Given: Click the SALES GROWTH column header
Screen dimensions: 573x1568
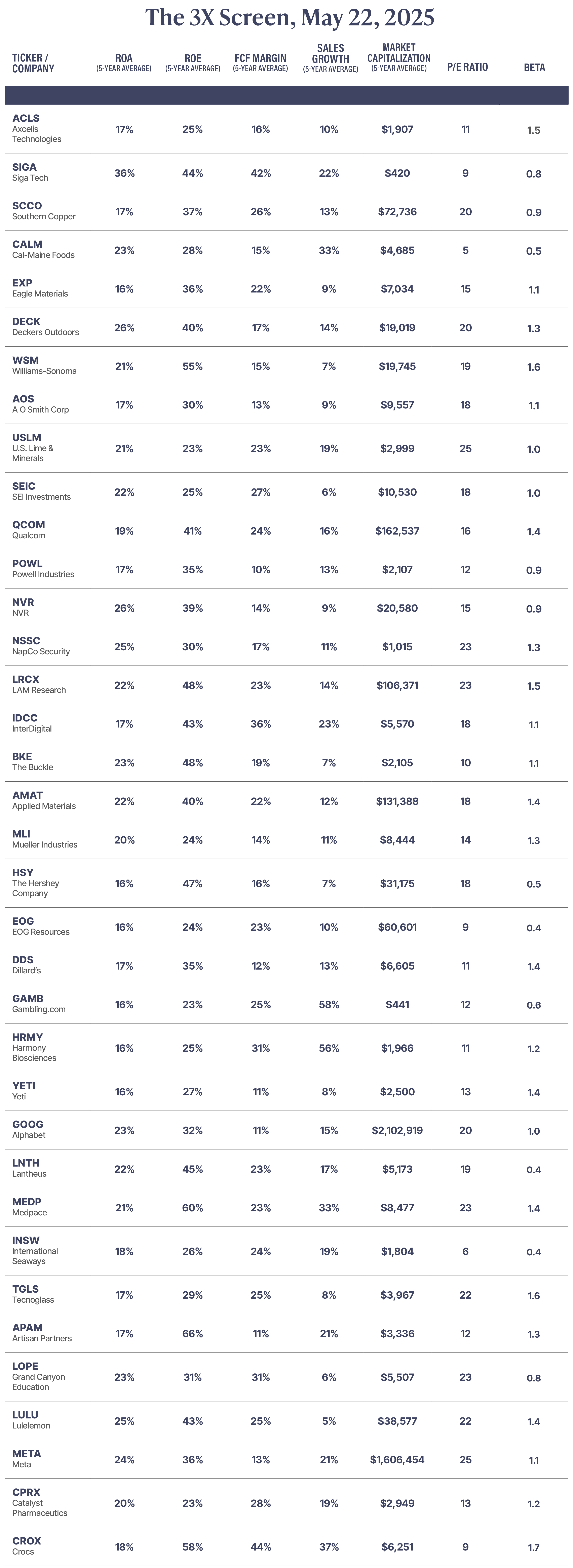Looking at the screenshot, I should [331, 58].
